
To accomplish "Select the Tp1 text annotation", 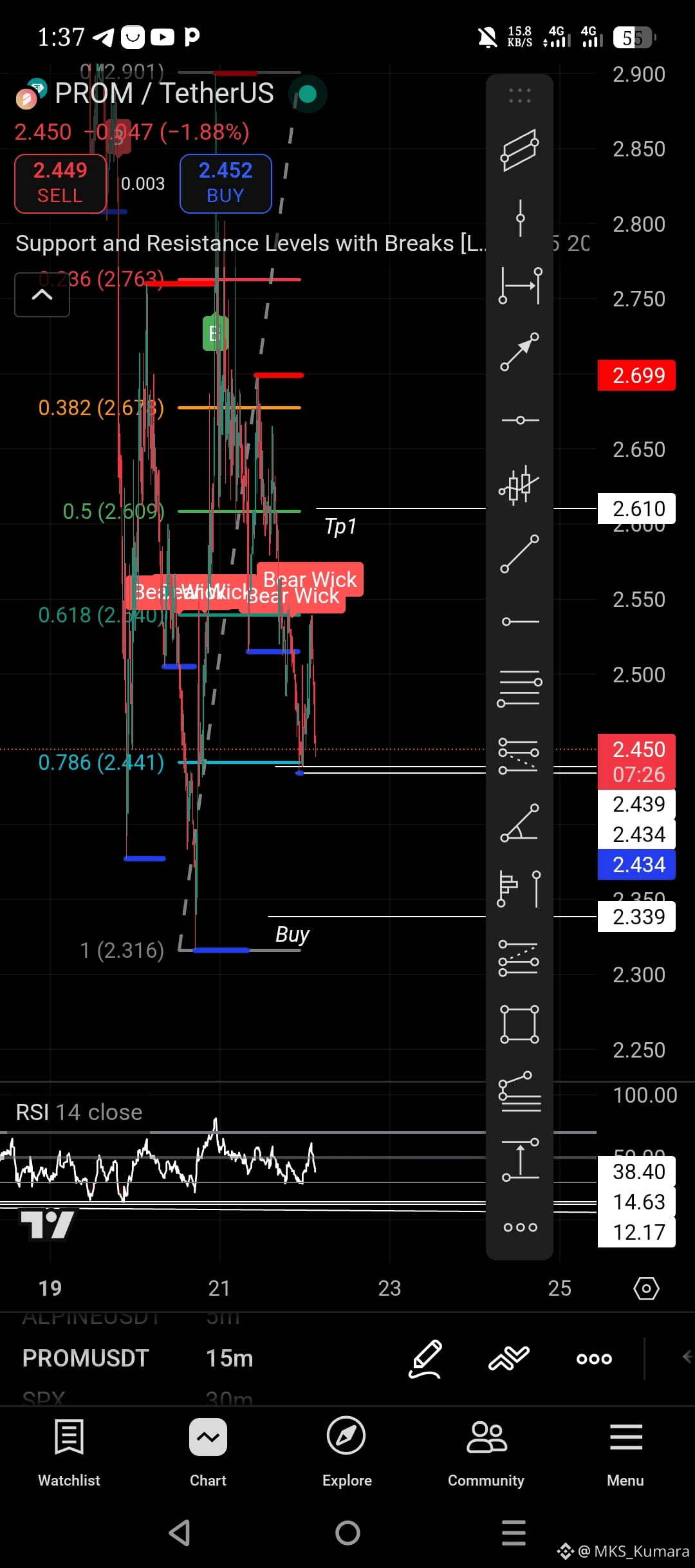I will click(340, 526).
